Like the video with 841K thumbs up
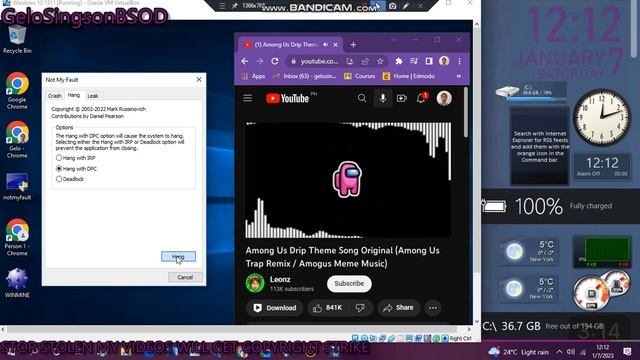This screenshot has width=640, height=360. (x=327, y=308)
